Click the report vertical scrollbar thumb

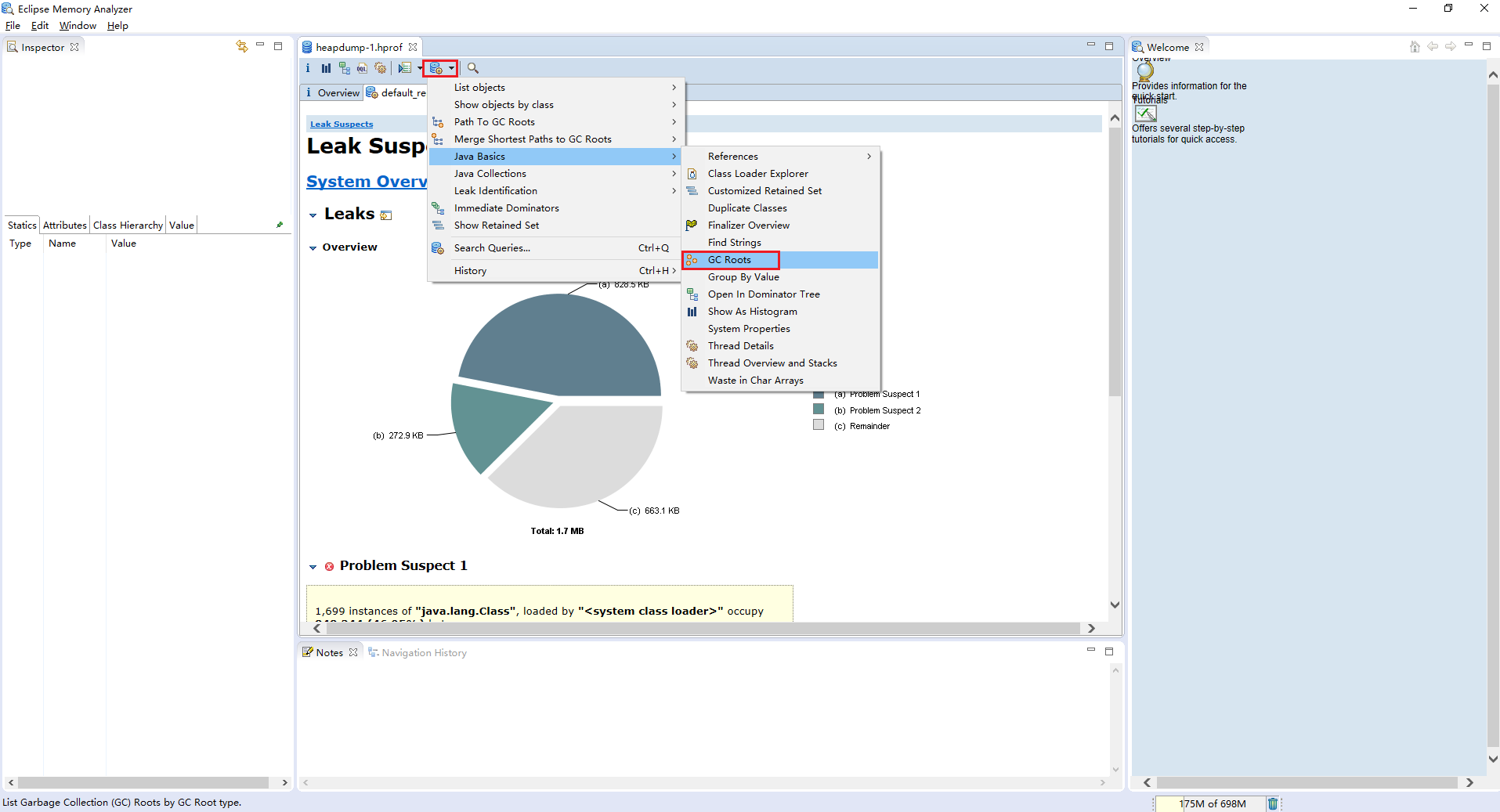(1115, 262)
